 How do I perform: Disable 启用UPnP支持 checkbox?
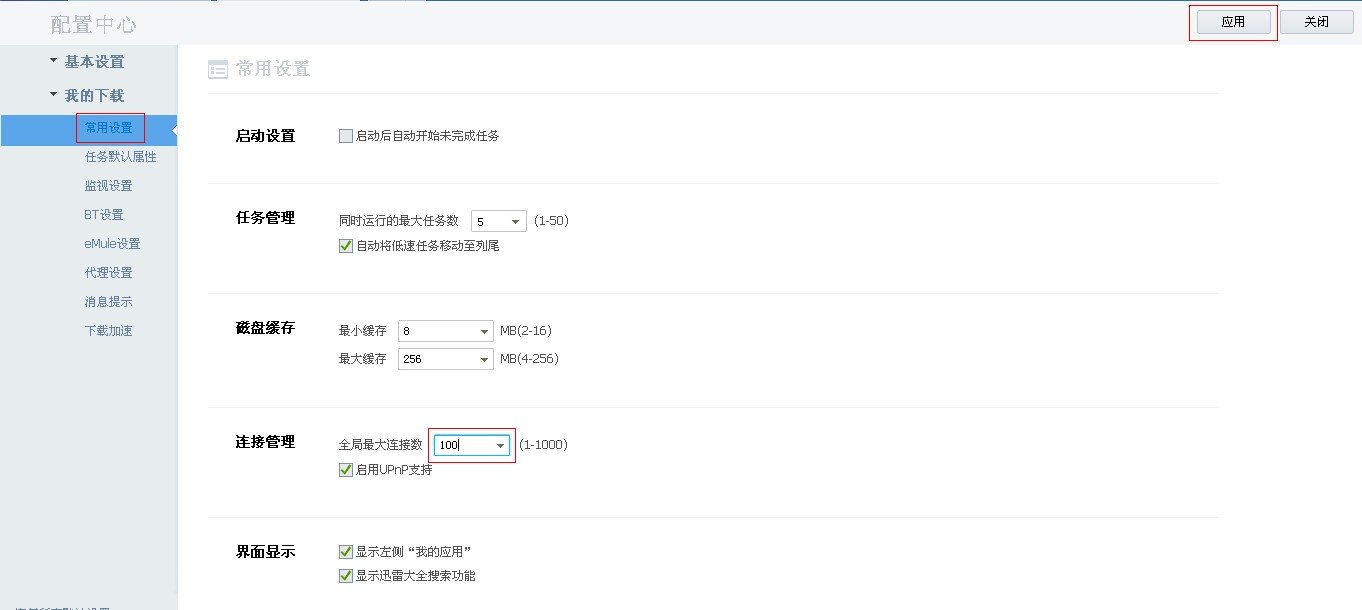tap(346, 470)
